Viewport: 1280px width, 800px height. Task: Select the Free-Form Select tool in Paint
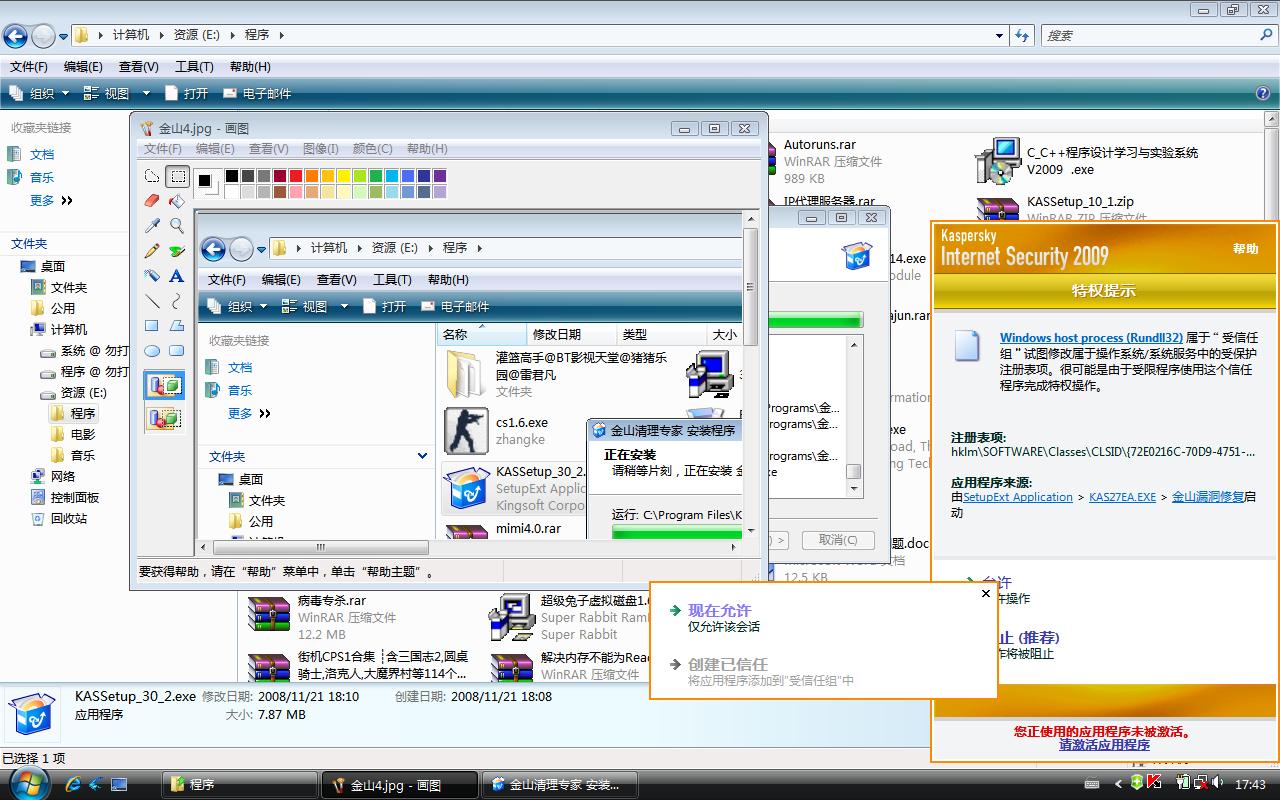(152, 177)
